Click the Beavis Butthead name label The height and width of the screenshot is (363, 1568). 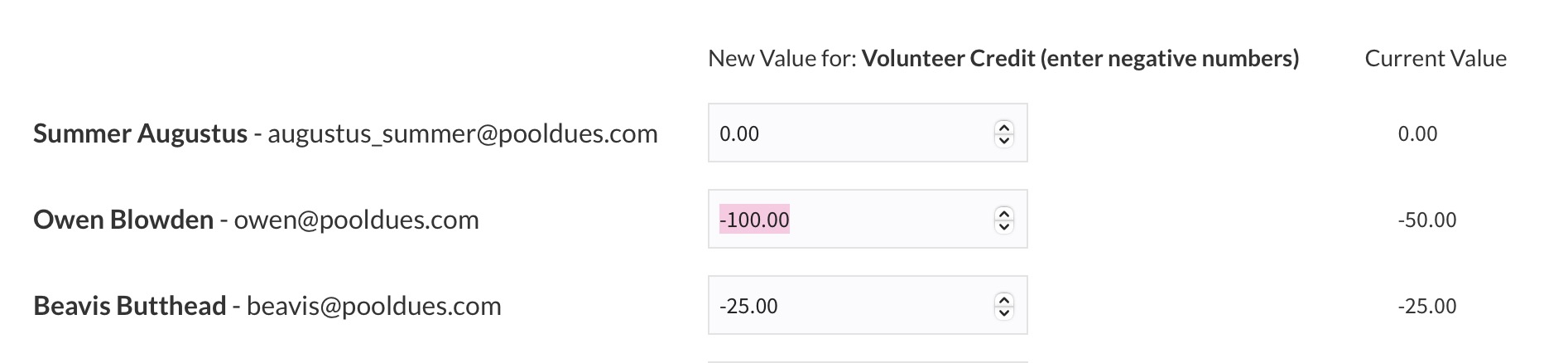(x=129, y=306)
